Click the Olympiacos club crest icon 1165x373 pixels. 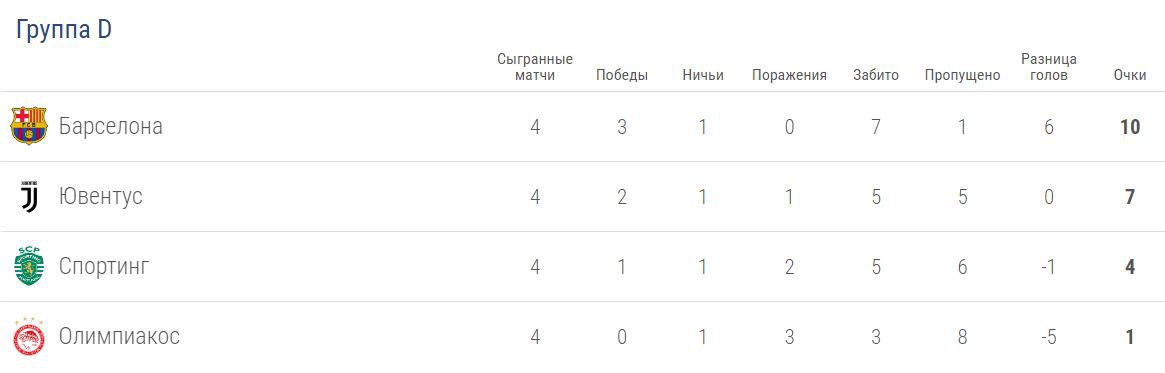click(29, 337)
